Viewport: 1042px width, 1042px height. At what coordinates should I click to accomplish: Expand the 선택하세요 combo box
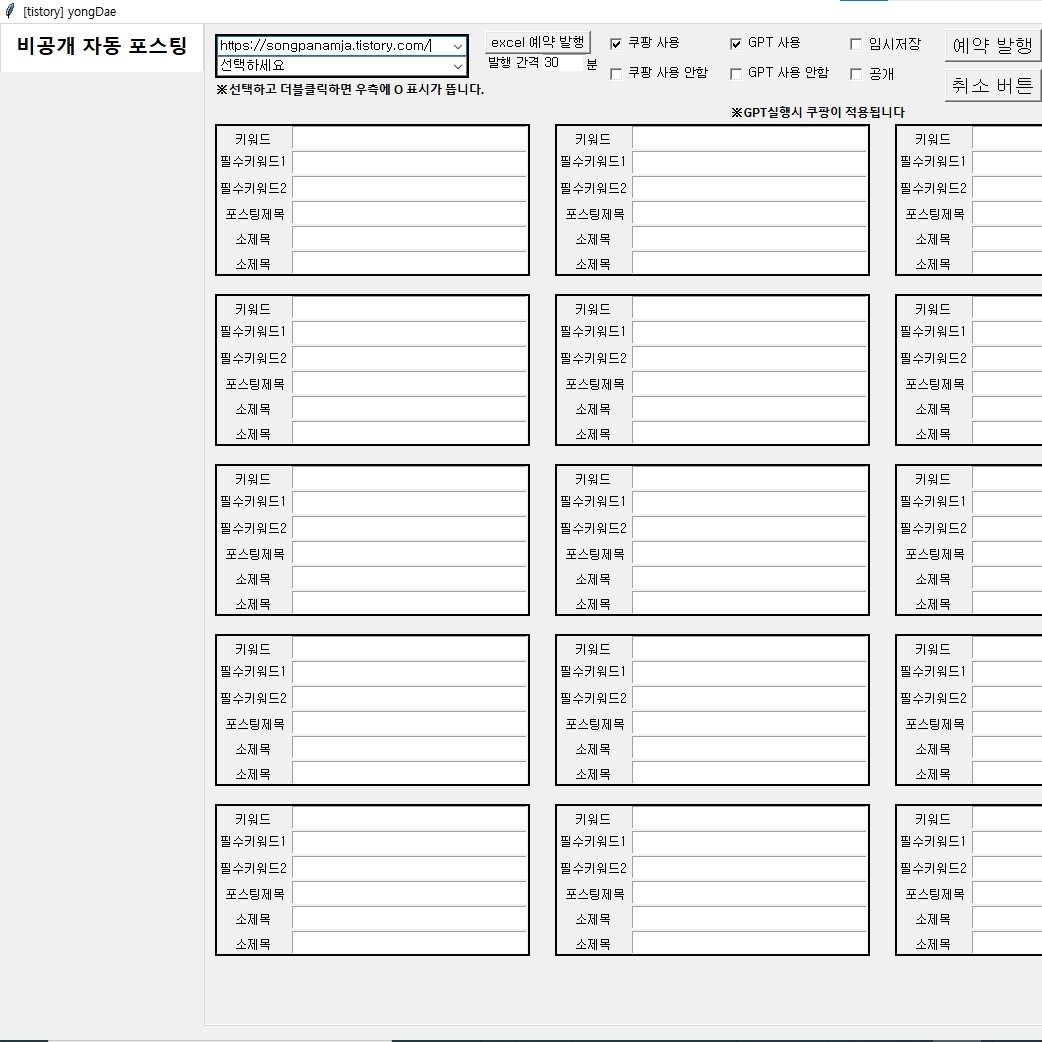(457, 66)
